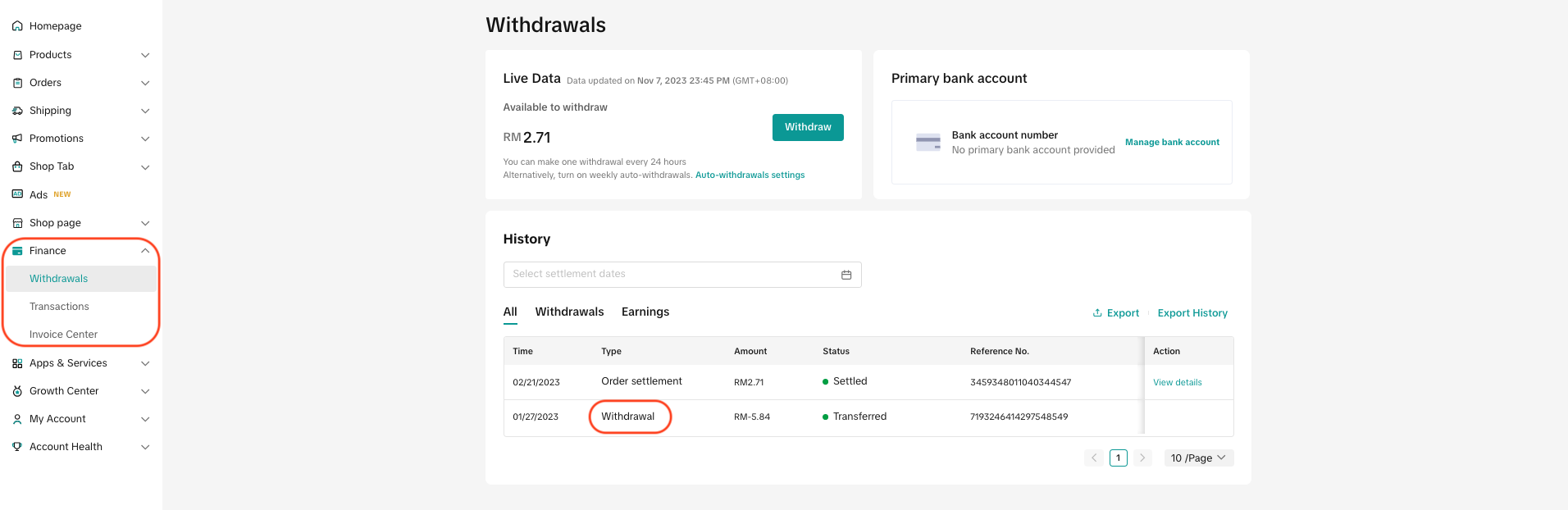The height and width of the screenshot is (510, 1568).
Task: Click the Ads icon in sidebar
Action: 17,194
